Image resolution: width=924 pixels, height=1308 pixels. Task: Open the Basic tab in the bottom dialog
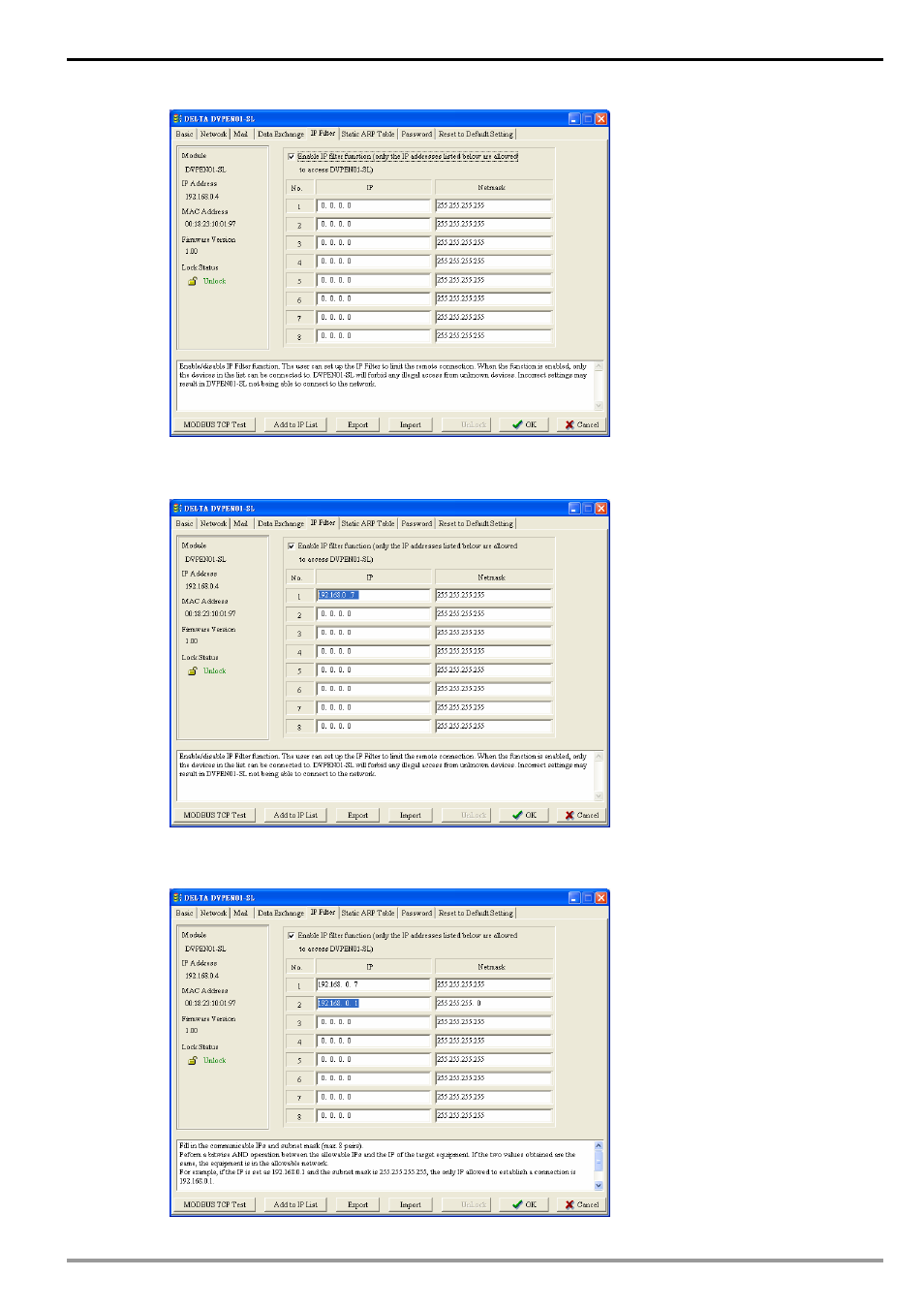(184, 914)
